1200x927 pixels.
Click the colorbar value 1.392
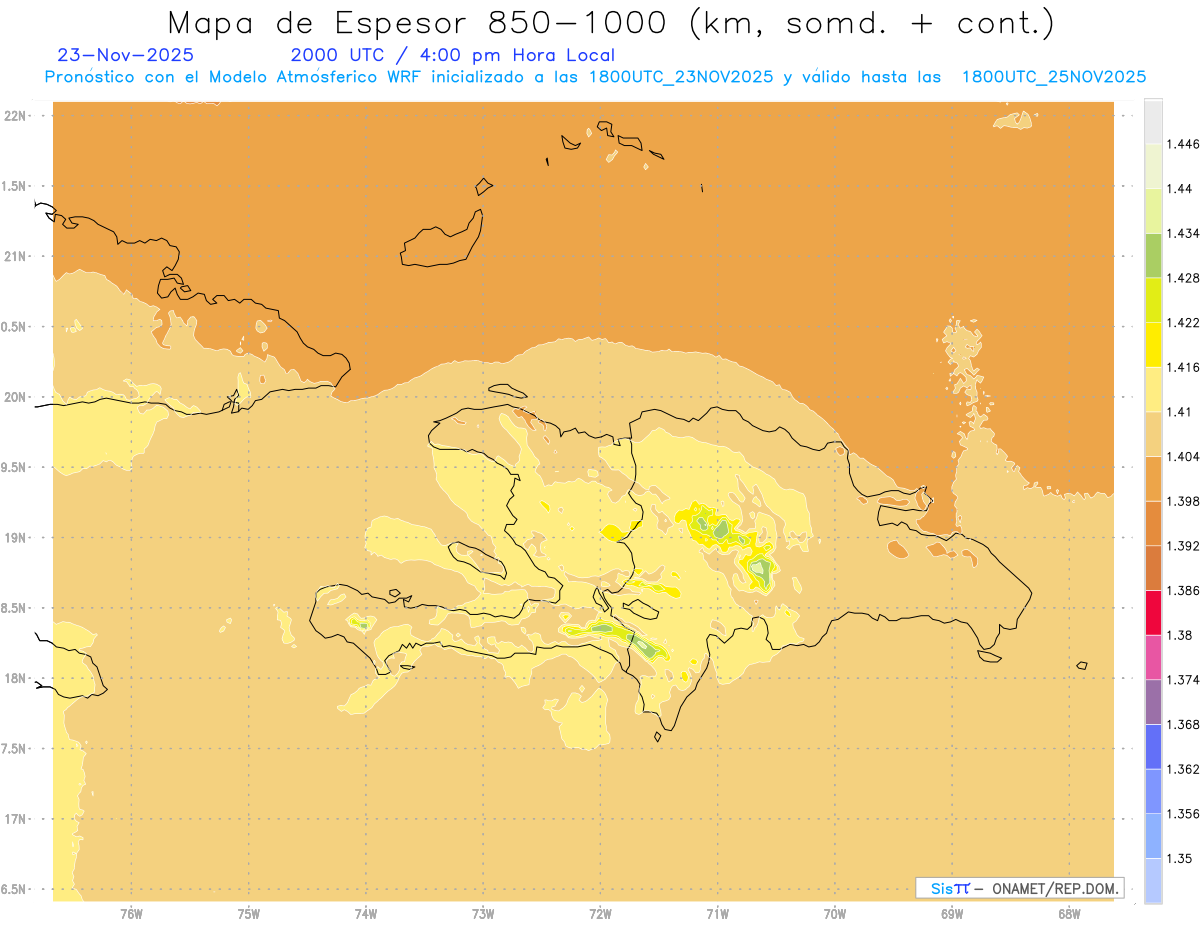pyautogui.click(x=1184, y=546)
